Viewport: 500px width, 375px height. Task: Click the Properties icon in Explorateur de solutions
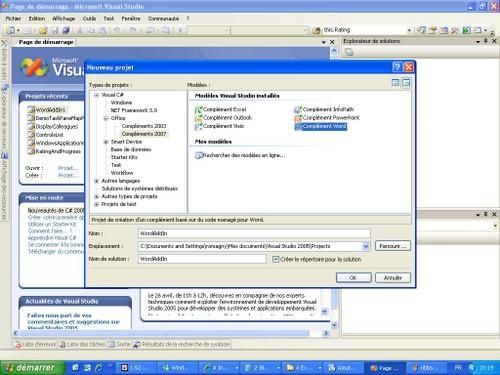349,52
